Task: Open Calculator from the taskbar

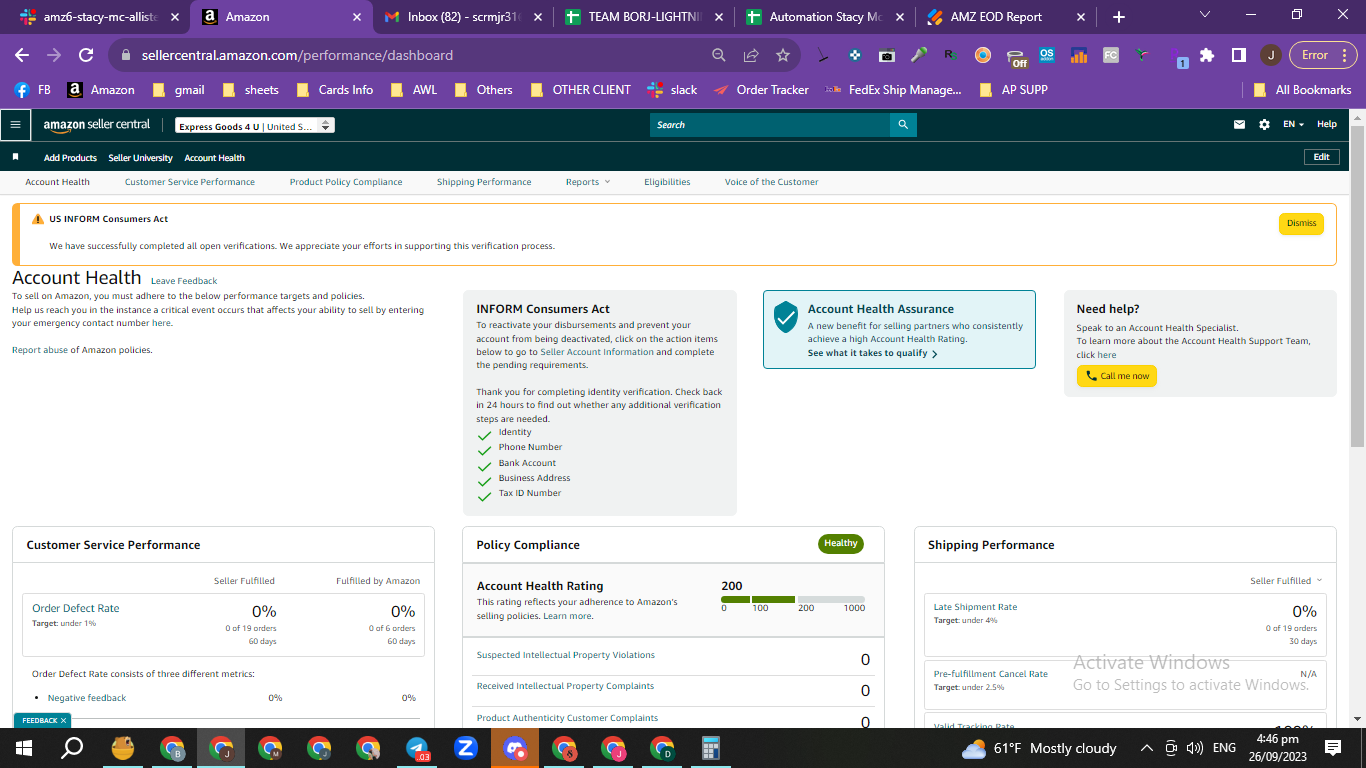Action: [x=711, y=748]
